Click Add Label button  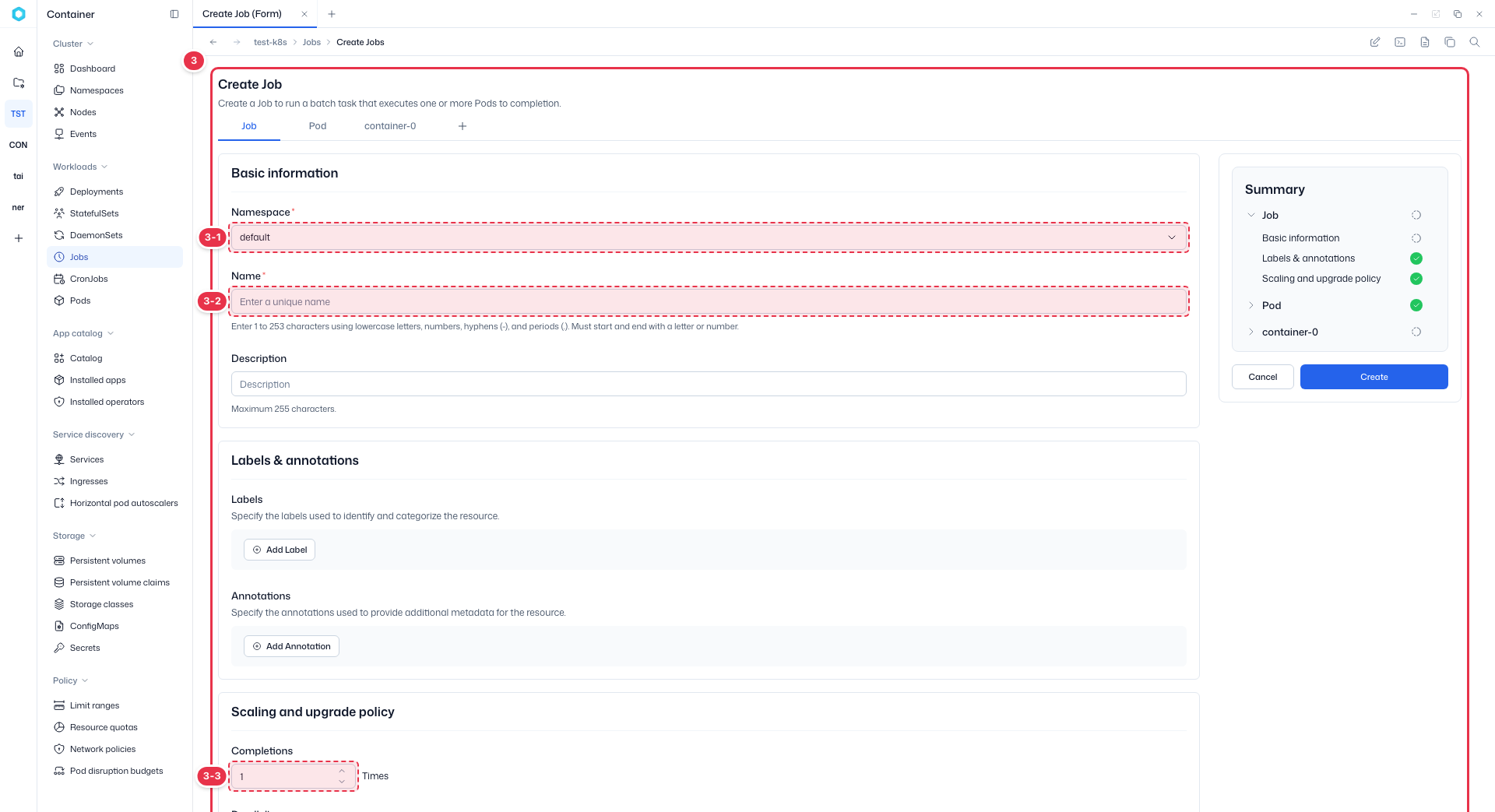pyautogui.click(x=280, y=550)
